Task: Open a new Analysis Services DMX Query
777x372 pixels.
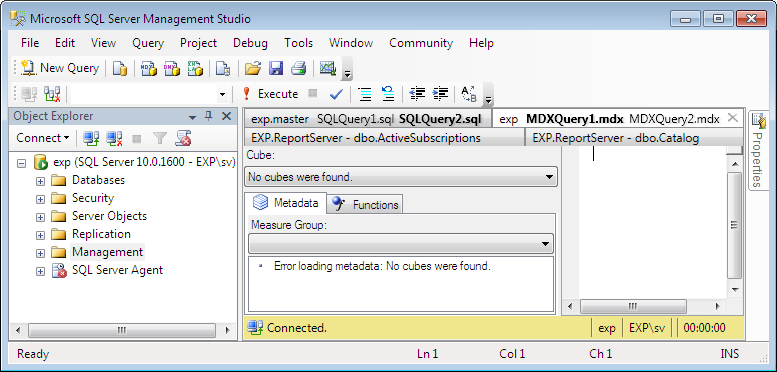Action: pos(171,68)
